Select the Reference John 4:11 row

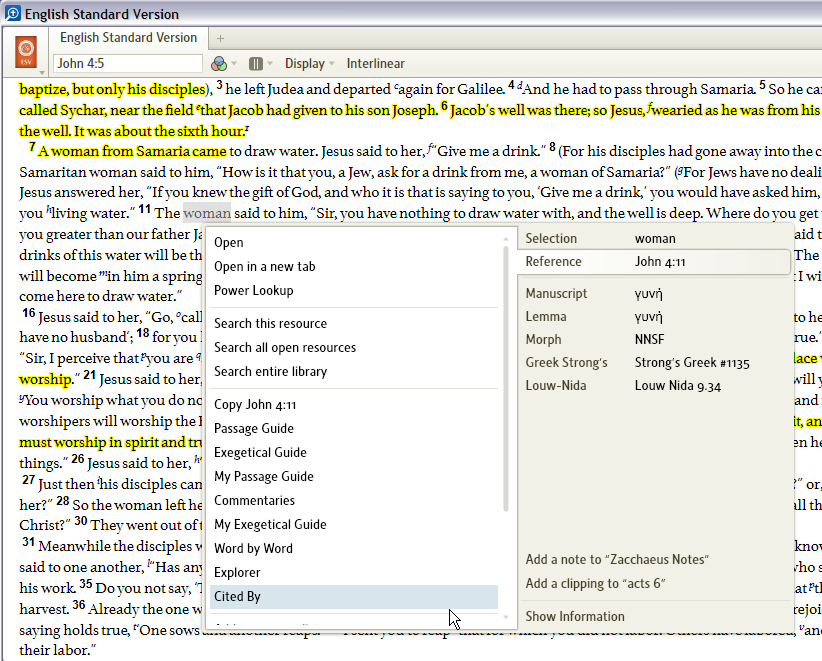pos(655,262)
